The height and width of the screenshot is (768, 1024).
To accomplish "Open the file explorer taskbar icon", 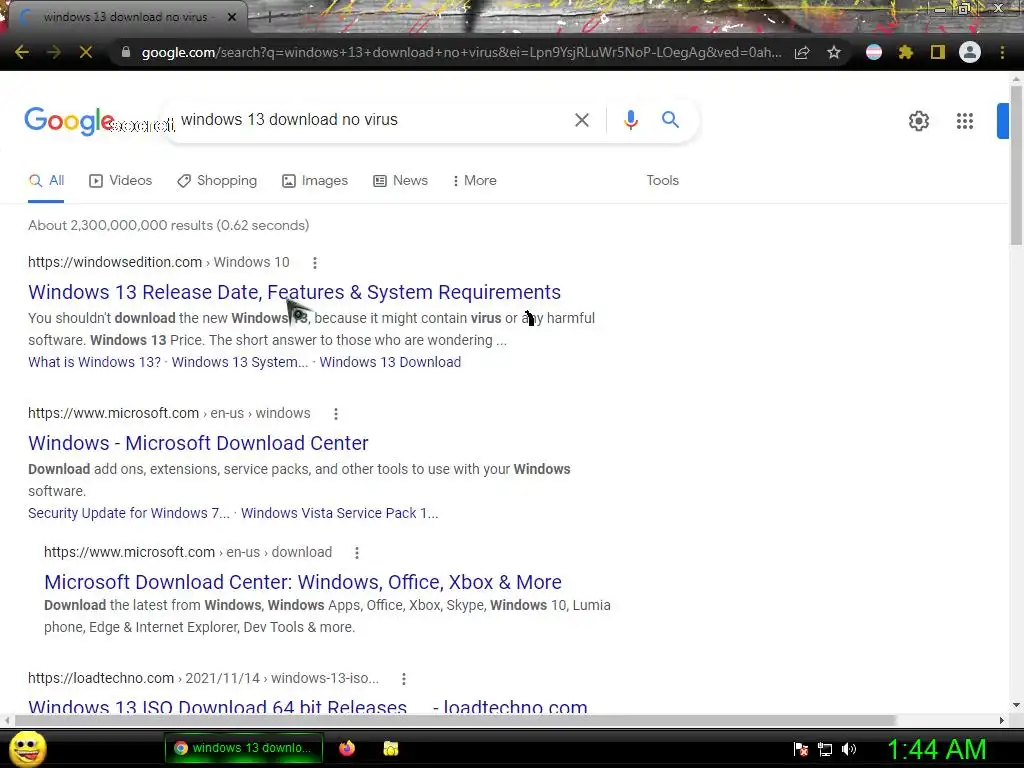I will 391,748.
